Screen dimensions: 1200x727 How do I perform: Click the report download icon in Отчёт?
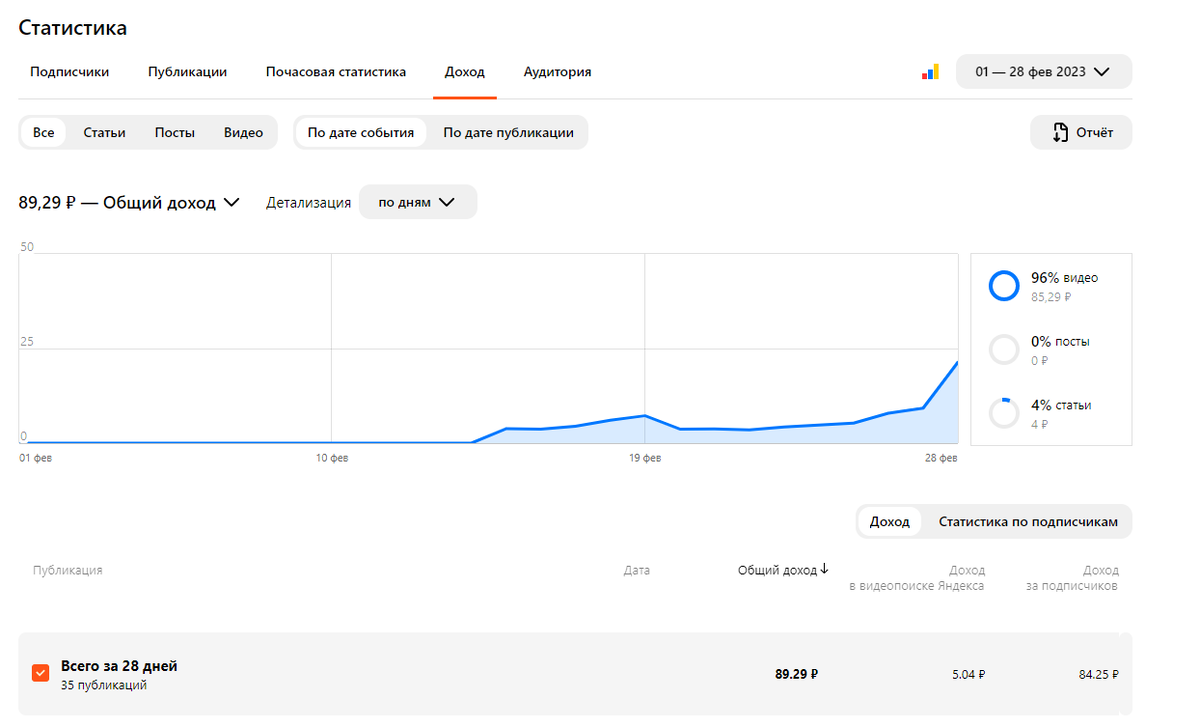(1060, 133)
